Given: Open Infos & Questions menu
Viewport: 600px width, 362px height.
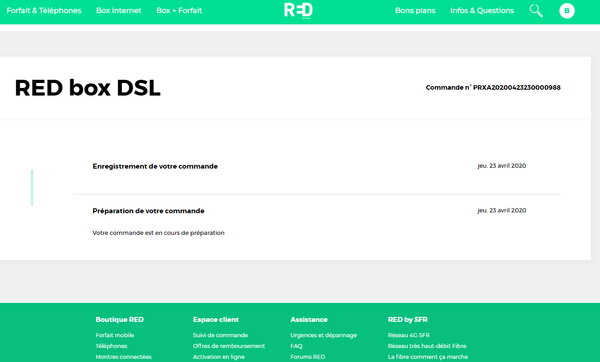Looking at the screenshot, I should coord(482,11).
